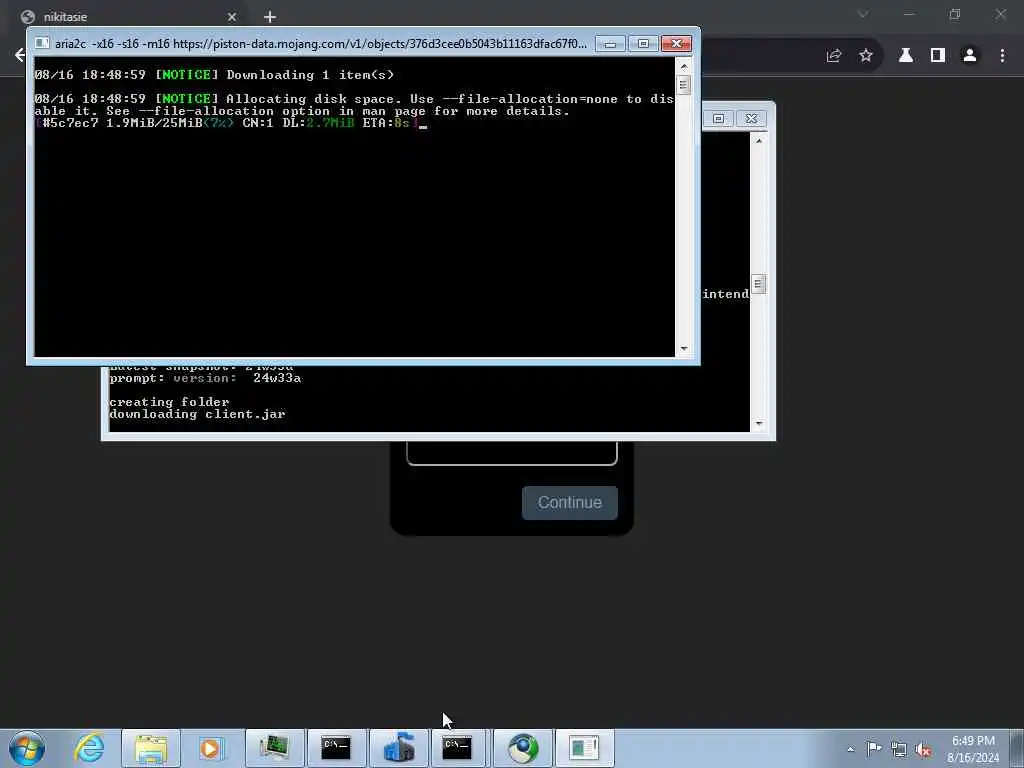The image size is (1024, 768).
Task: Click the aria2c console scrollbar down arrow
Action: click(x=684, y=349)
